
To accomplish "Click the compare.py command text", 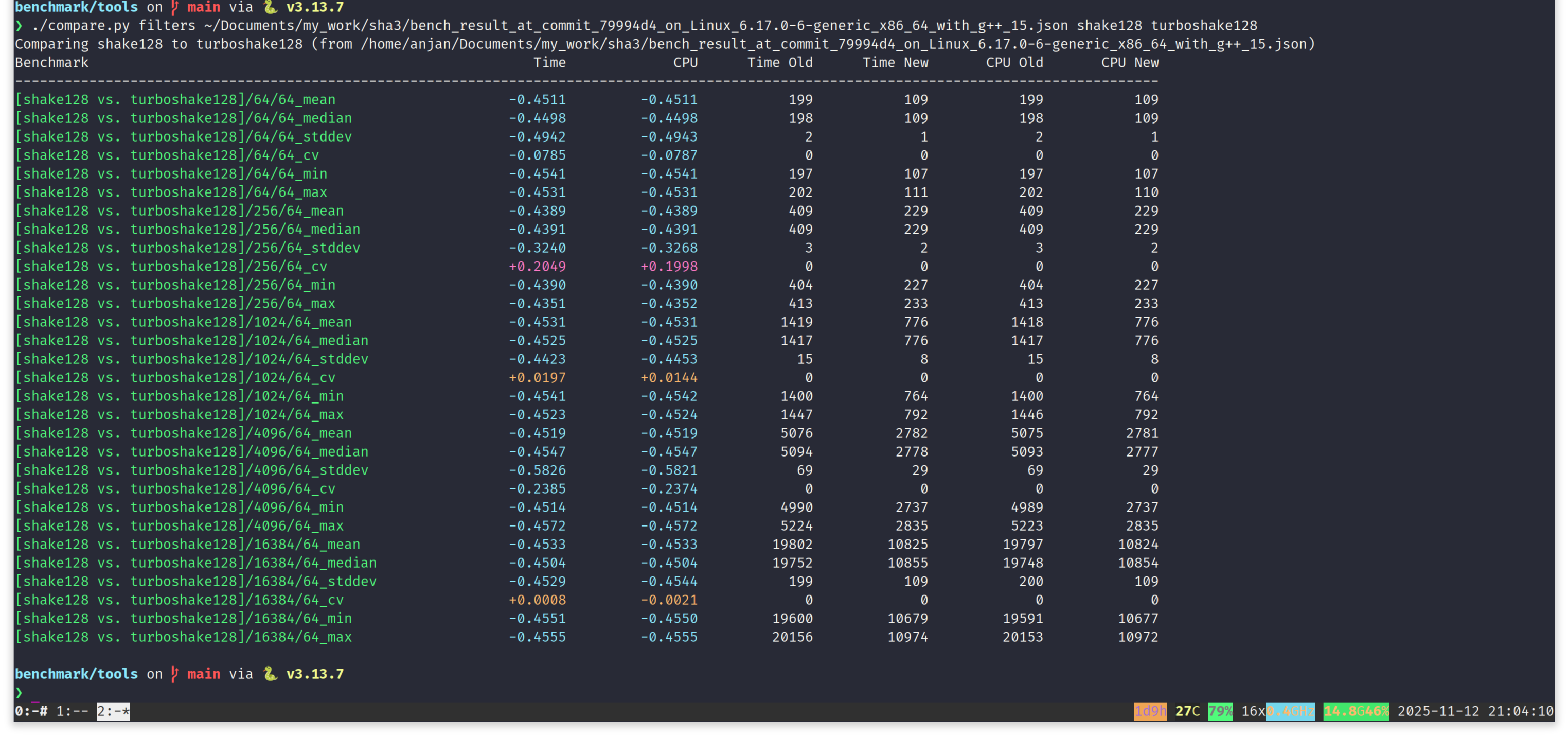I will coord(80,26).
